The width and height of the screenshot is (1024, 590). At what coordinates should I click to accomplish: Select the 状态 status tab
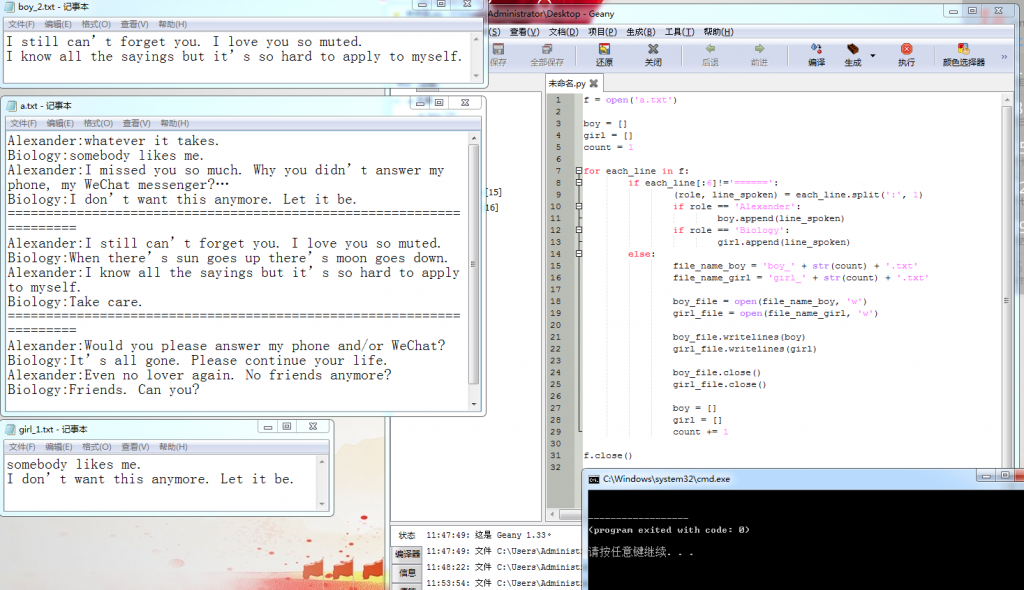pos(407,535)
